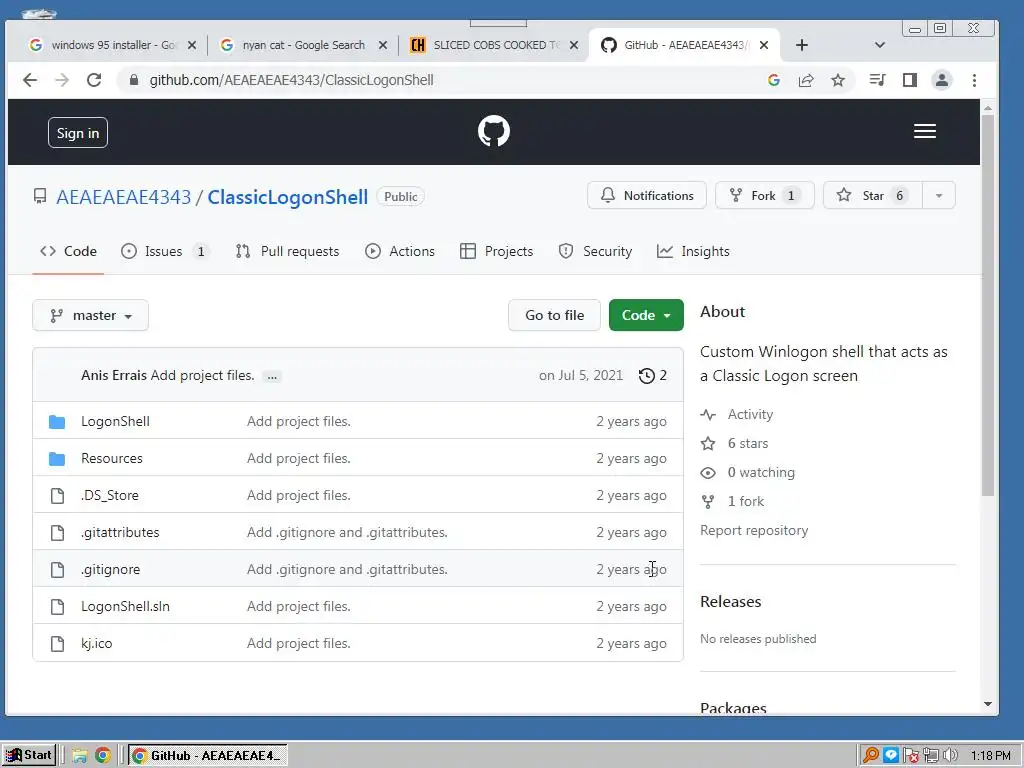Open the ClassicLogonShell repository link
Viewport: 1024px width, 768px height.
(x=287, y=197)
